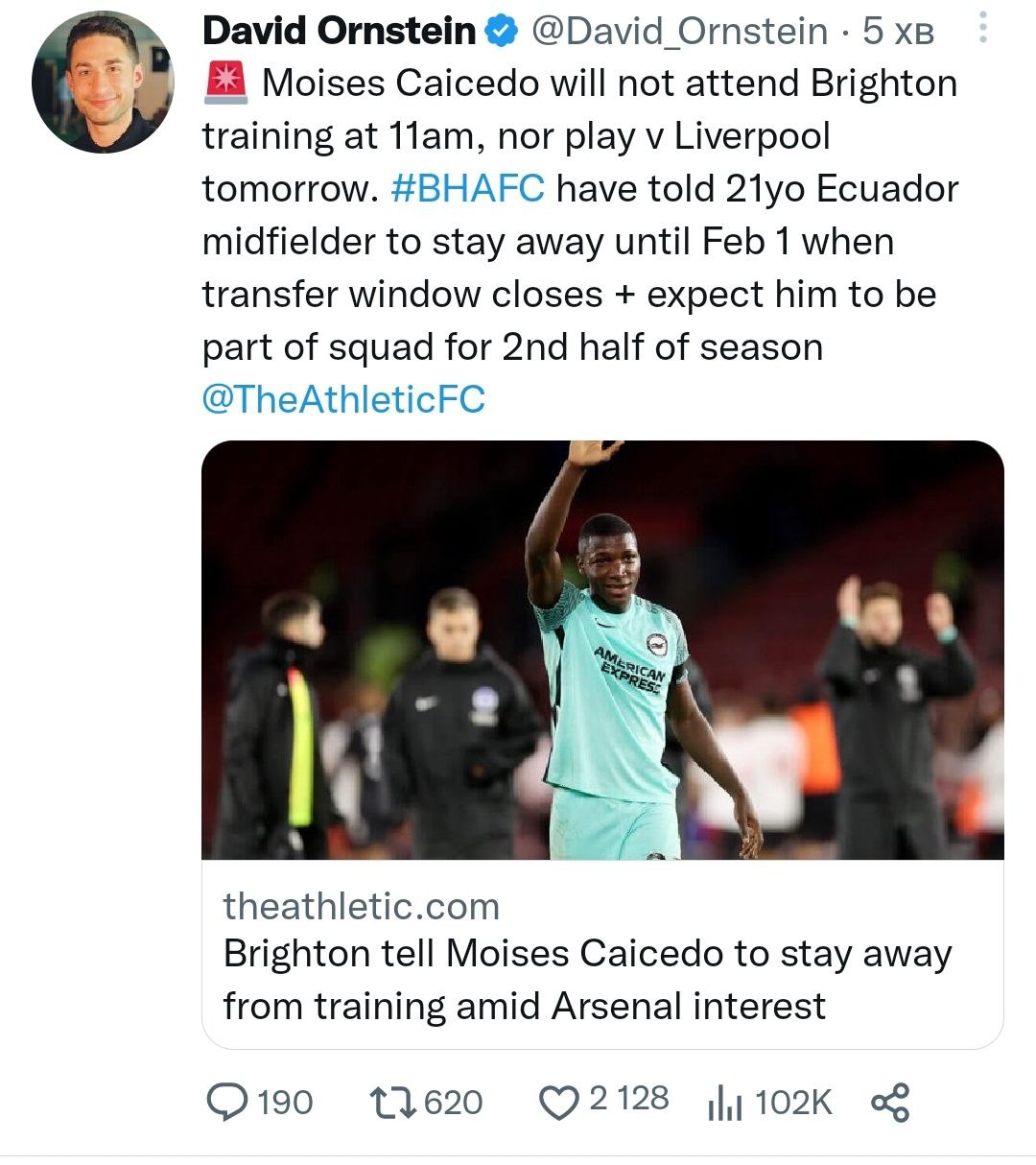The width and height of the screenshot is (1036, 1165).
Task: Click the red siren emoji
Action: coord(226,84)
